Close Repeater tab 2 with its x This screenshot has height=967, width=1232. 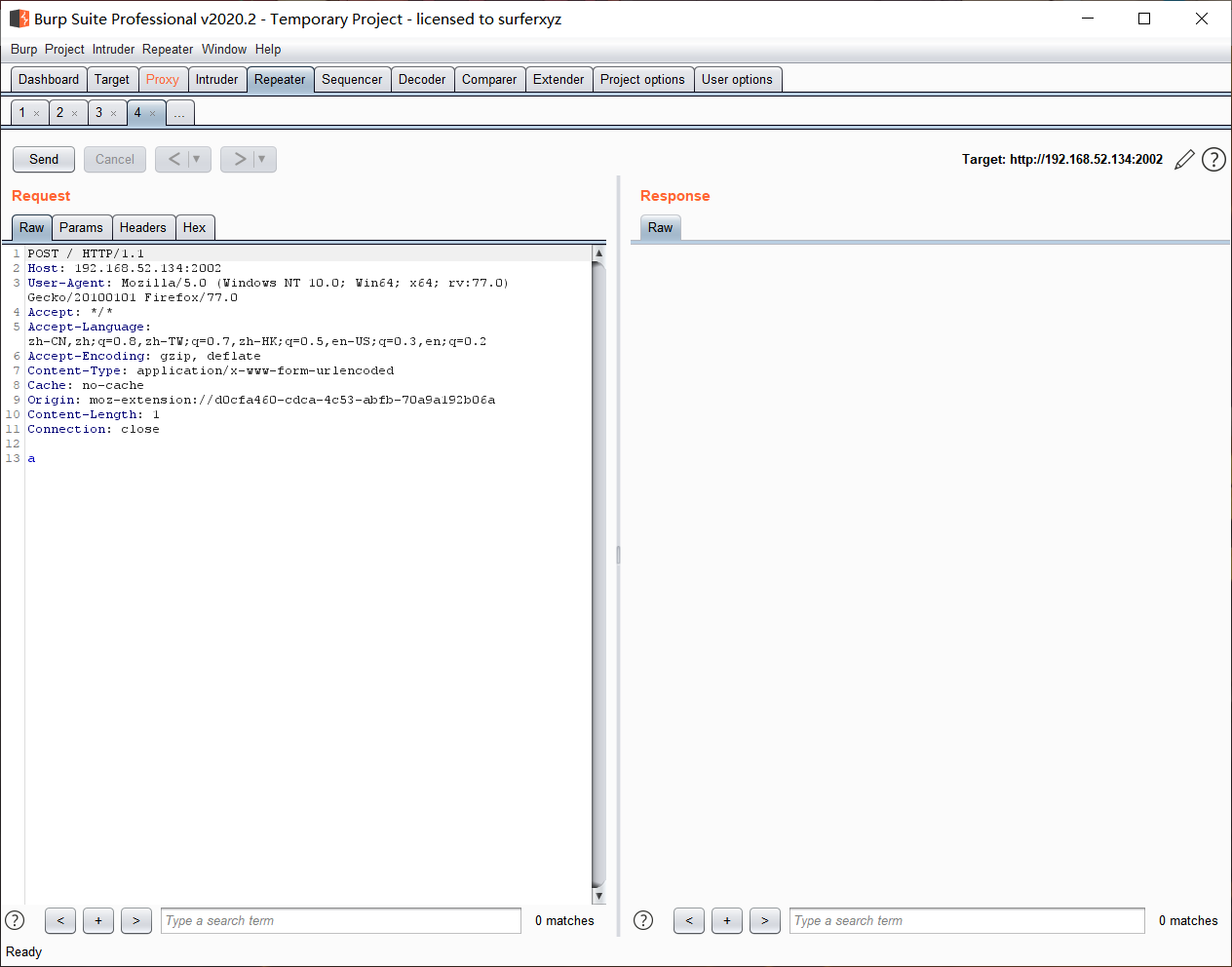click(74, 114)
